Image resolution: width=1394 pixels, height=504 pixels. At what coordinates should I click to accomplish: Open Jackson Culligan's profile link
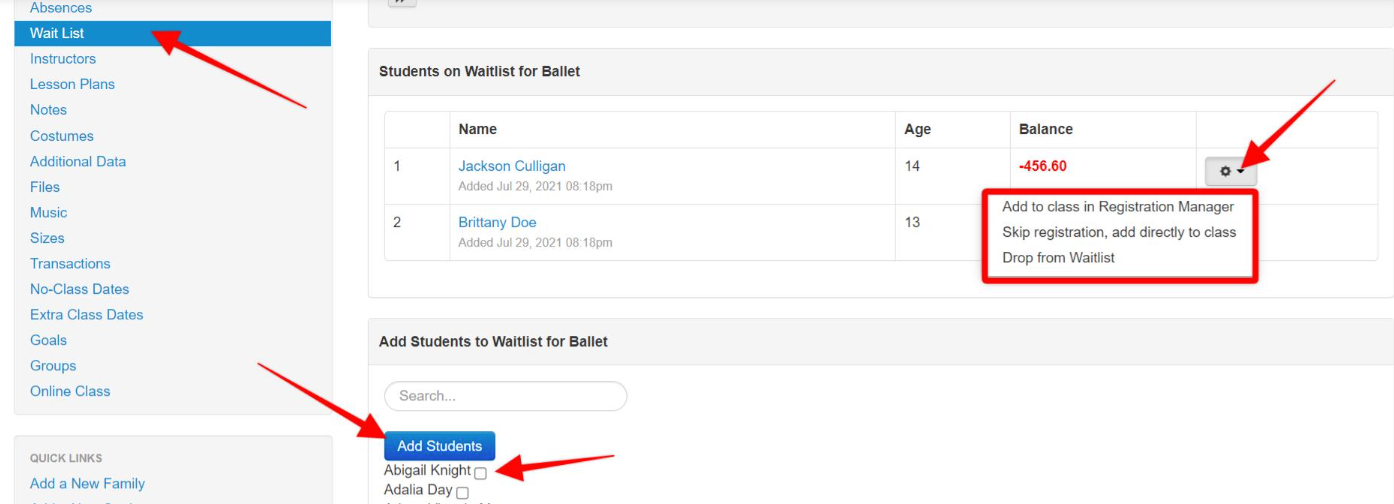click(512, 166)
